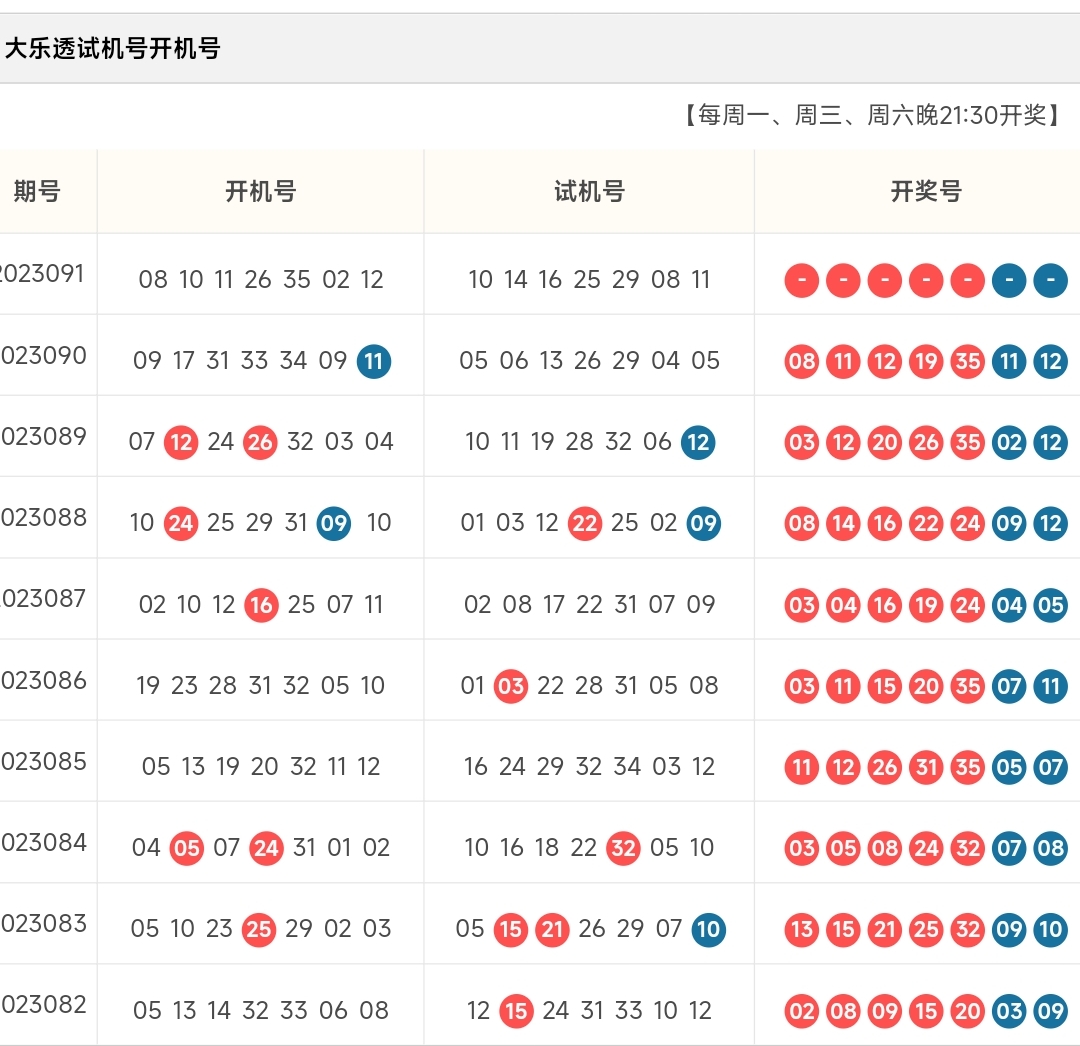Select the 开奖号 column header
Image resolution: width=1080 pixels, height=1046 pixels.
926,191
